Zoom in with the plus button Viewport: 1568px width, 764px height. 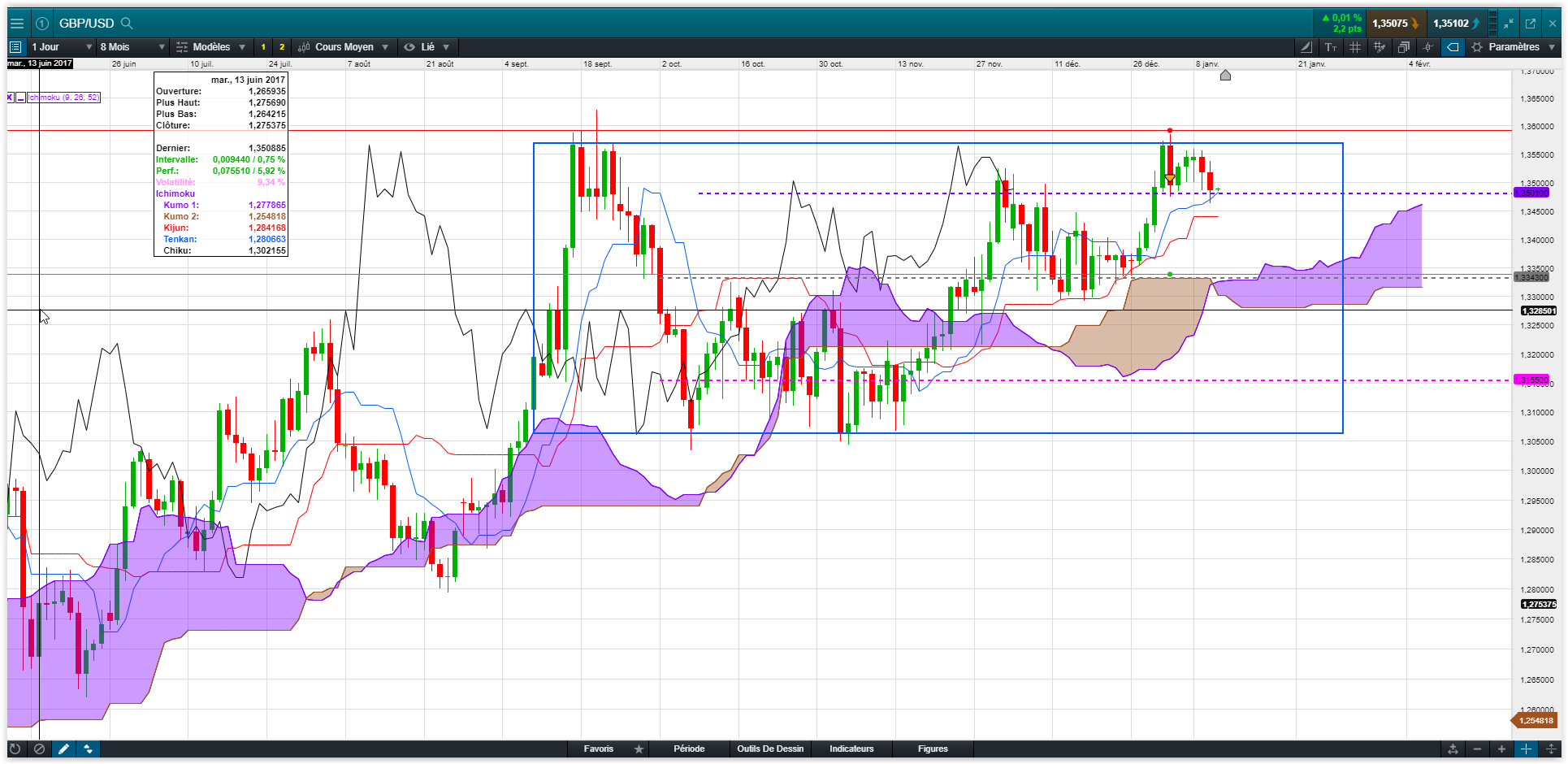click(1501, 749)
